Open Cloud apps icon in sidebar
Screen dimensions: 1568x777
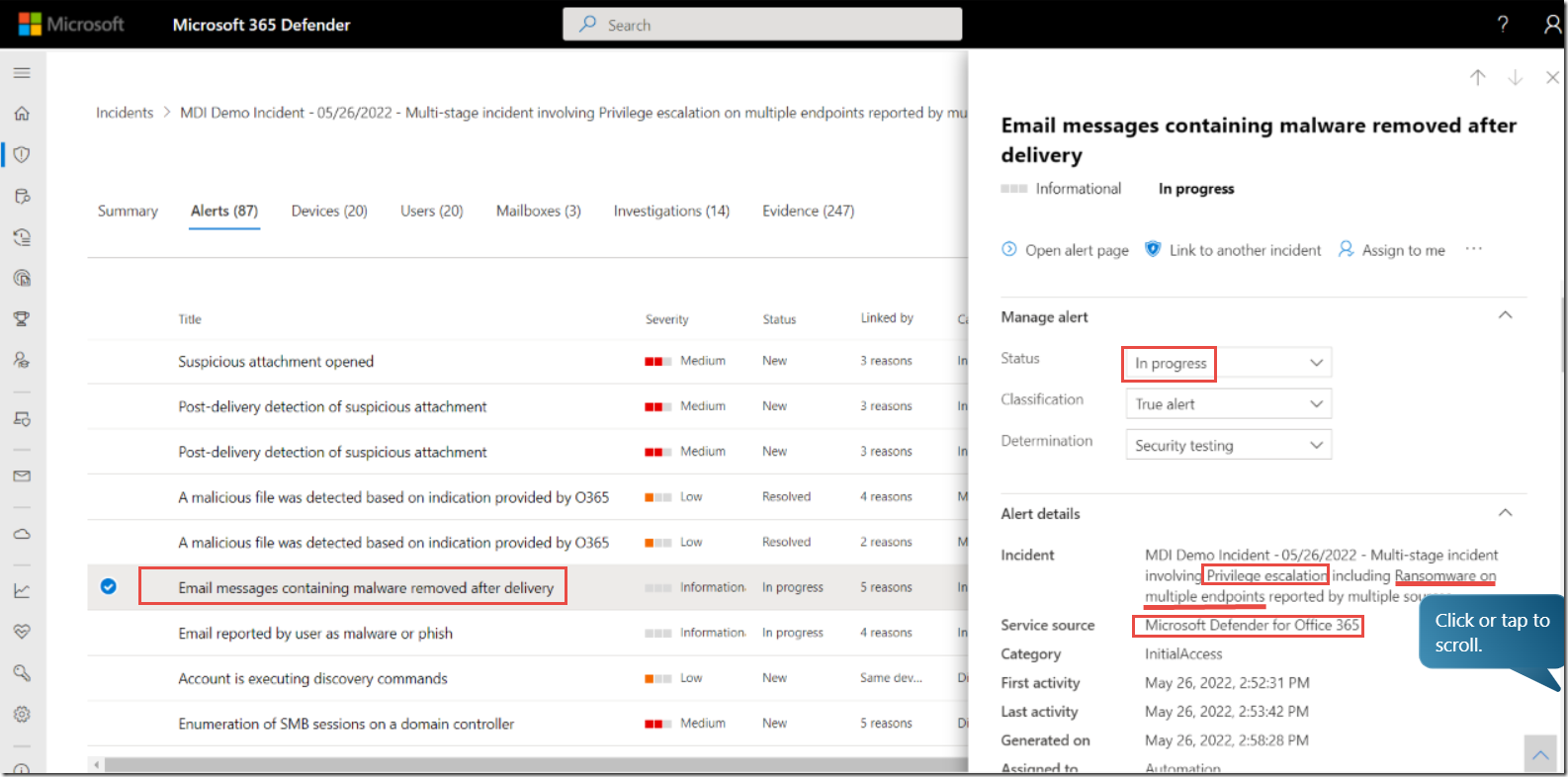point(22,534)
